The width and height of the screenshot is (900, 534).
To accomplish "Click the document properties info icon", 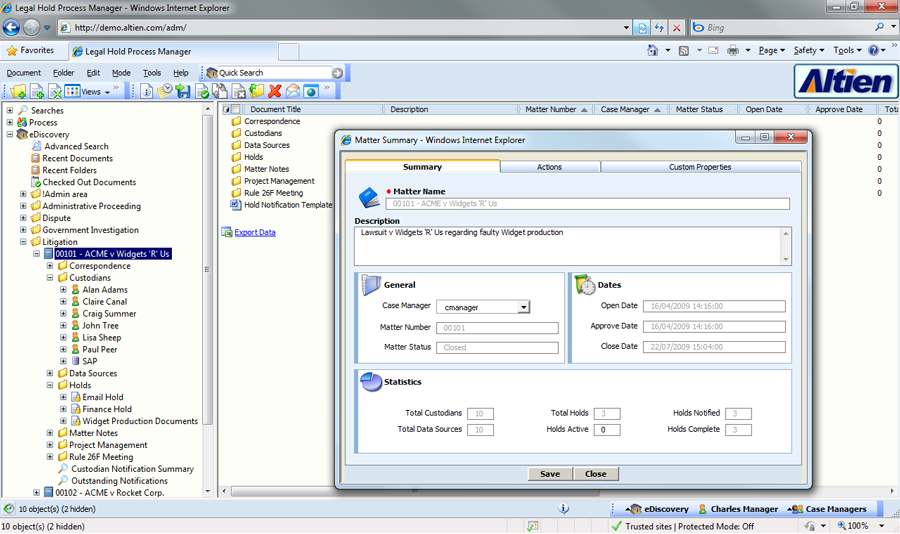I will pos(147,91).
